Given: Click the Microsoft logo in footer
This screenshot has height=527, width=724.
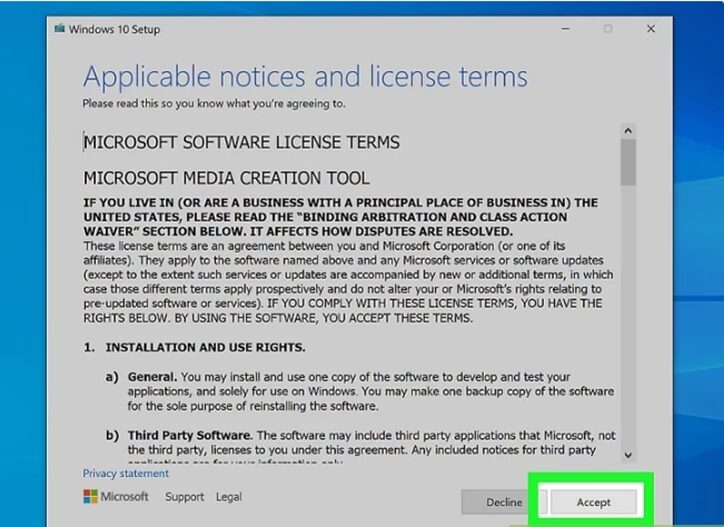Looking at the screenshot, I should coord(116,497).
